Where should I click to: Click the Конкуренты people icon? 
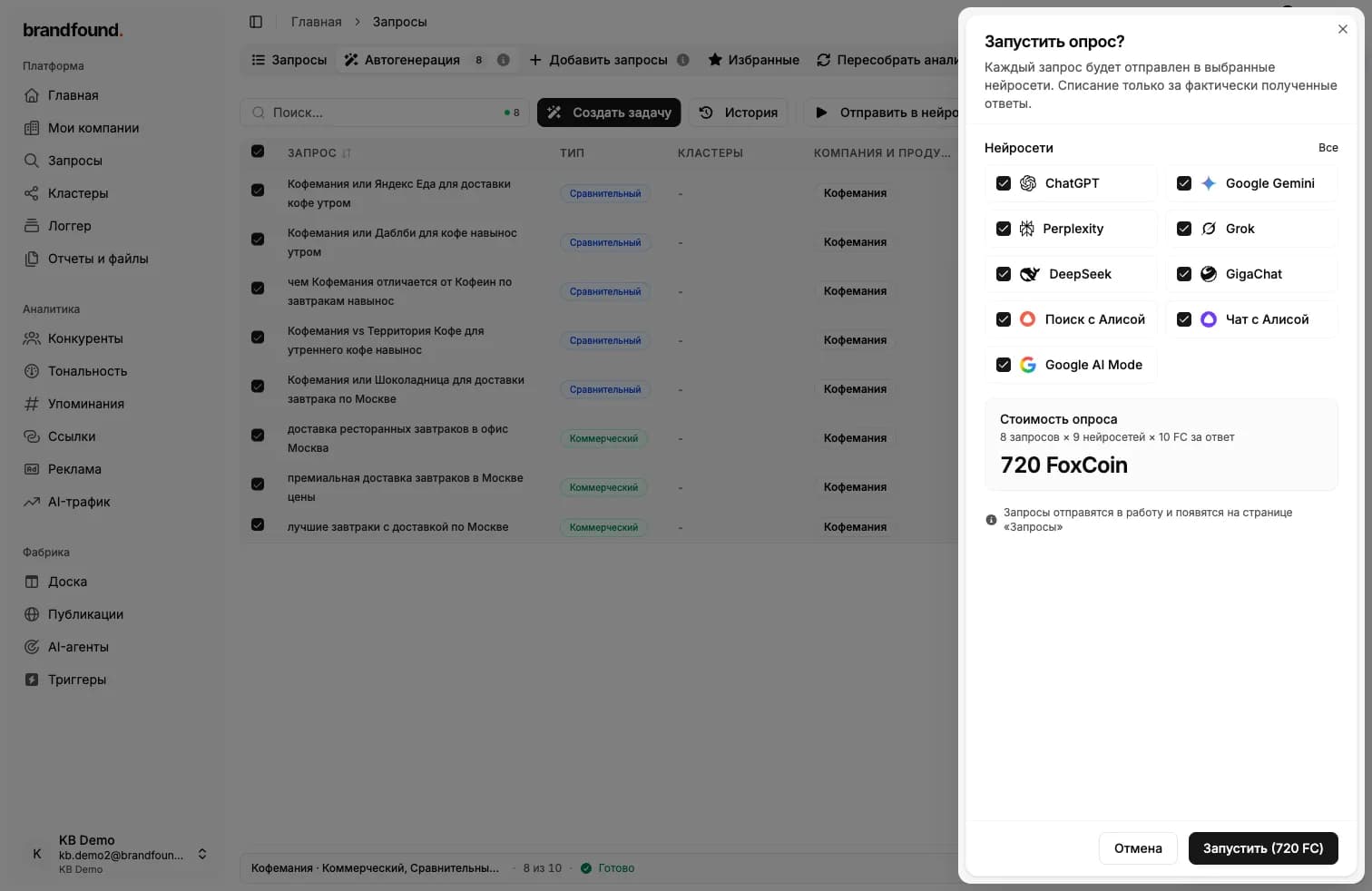pos(32,338)
